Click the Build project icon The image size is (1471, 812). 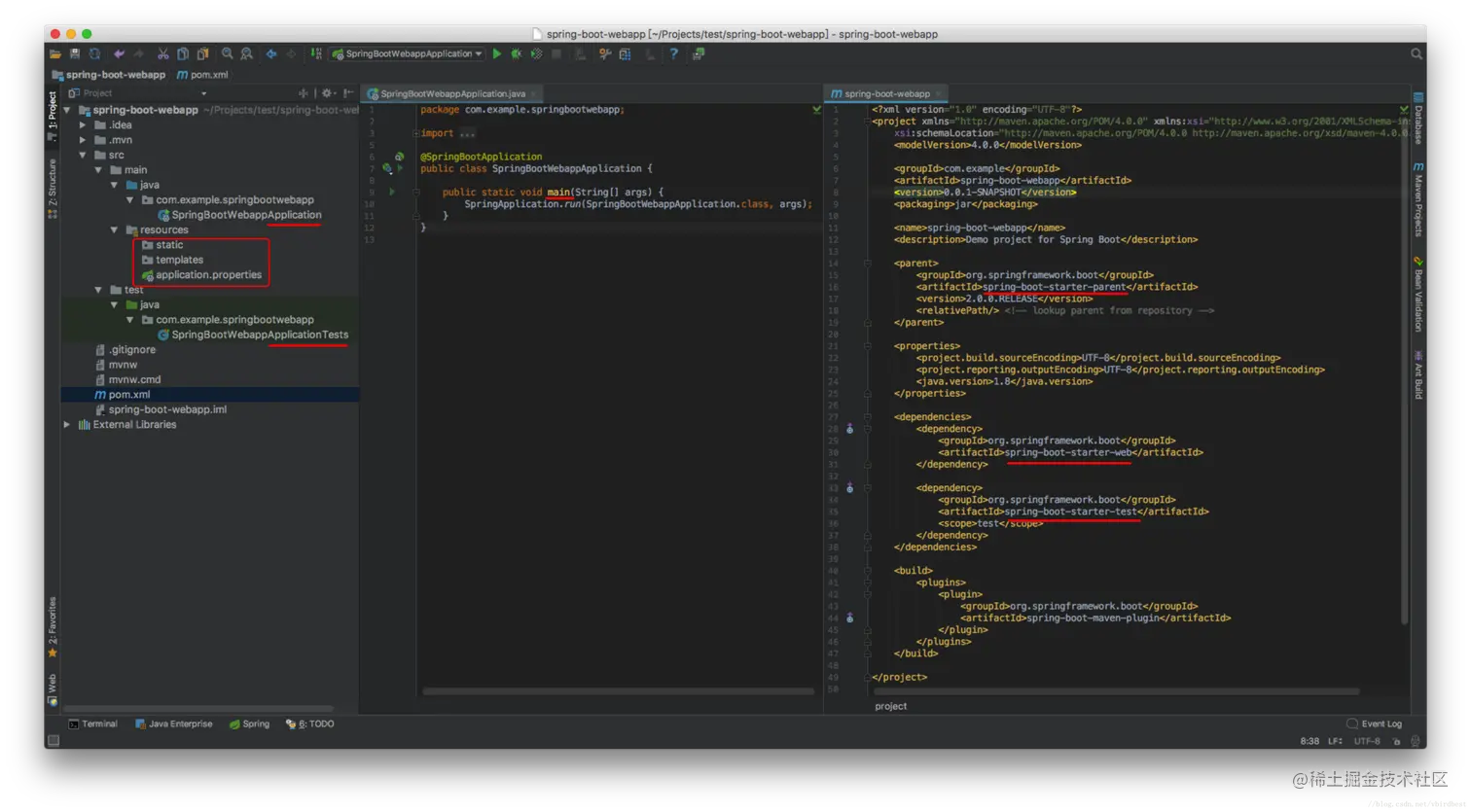[x=316, y=54]
